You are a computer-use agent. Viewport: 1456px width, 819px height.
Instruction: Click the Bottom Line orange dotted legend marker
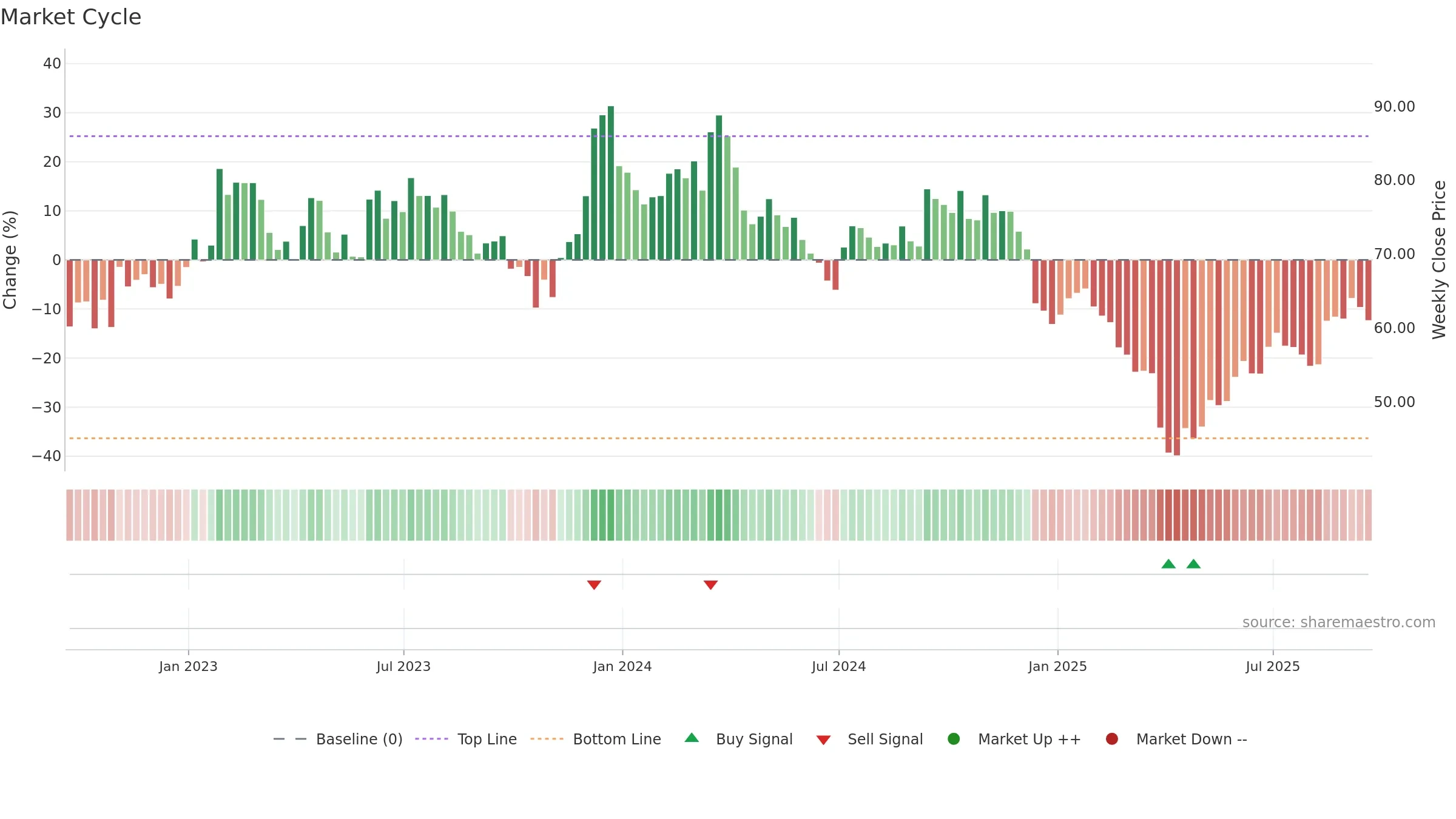[x=547, y=739]
